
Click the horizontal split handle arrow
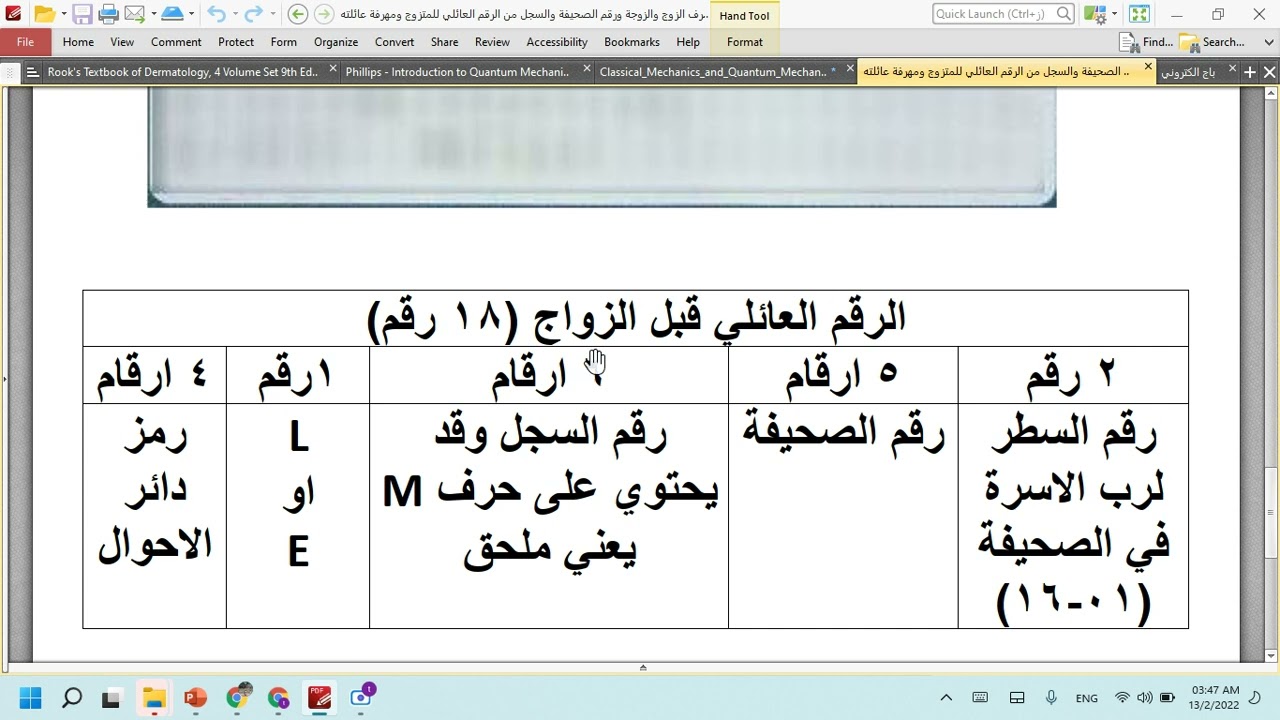pyautogui.click(x=642, y=667)
